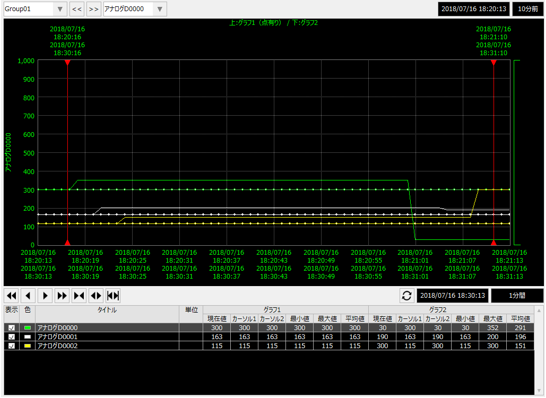The height and width of the screenshot is (398, 546).
Task: Click the value 291 in the table
Action: [x=520, y=328]
